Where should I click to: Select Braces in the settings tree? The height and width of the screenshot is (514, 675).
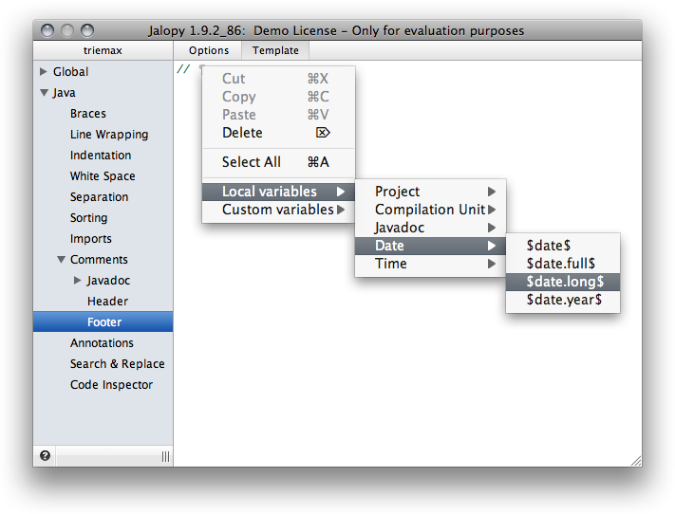coord(88,114)
